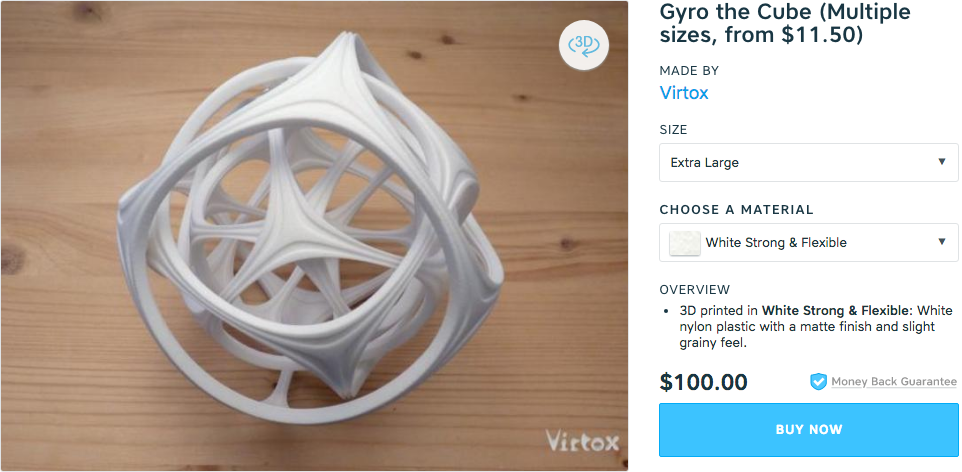Click the product title Gyro the Cube
962x472 pixels.
785,23
